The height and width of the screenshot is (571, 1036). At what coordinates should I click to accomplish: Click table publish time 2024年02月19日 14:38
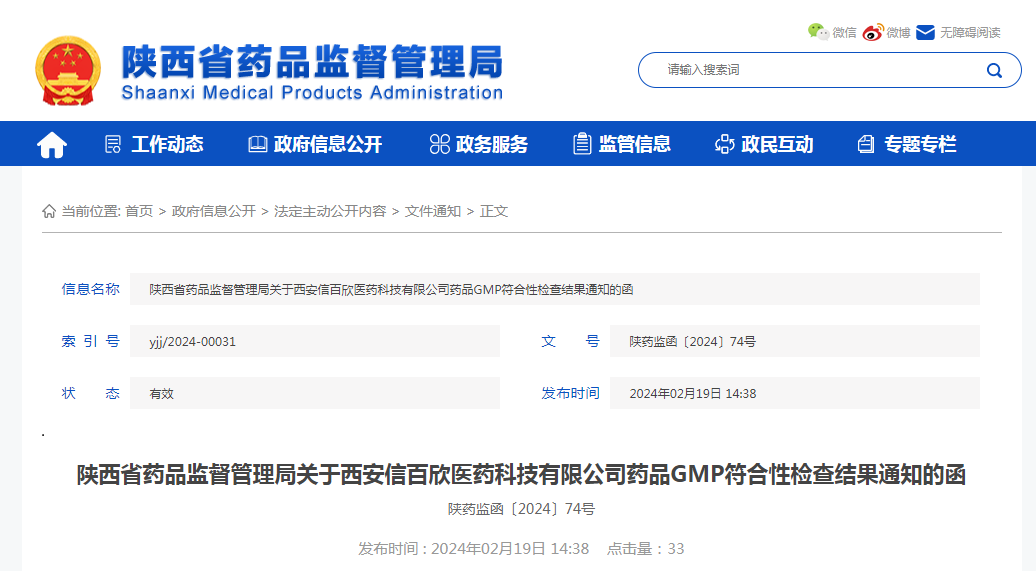click(692, 394)
